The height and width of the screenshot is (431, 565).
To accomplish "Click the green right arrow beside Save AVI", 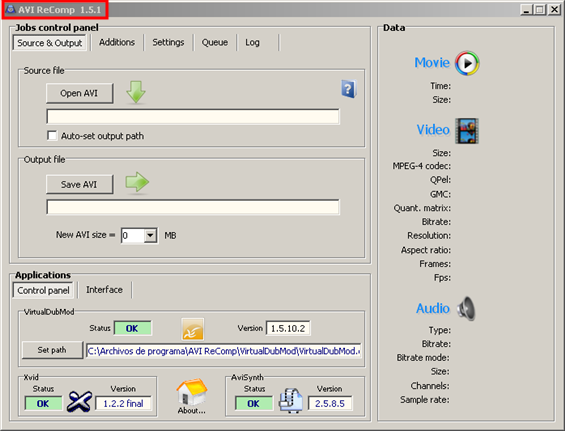I will [137, 182].
